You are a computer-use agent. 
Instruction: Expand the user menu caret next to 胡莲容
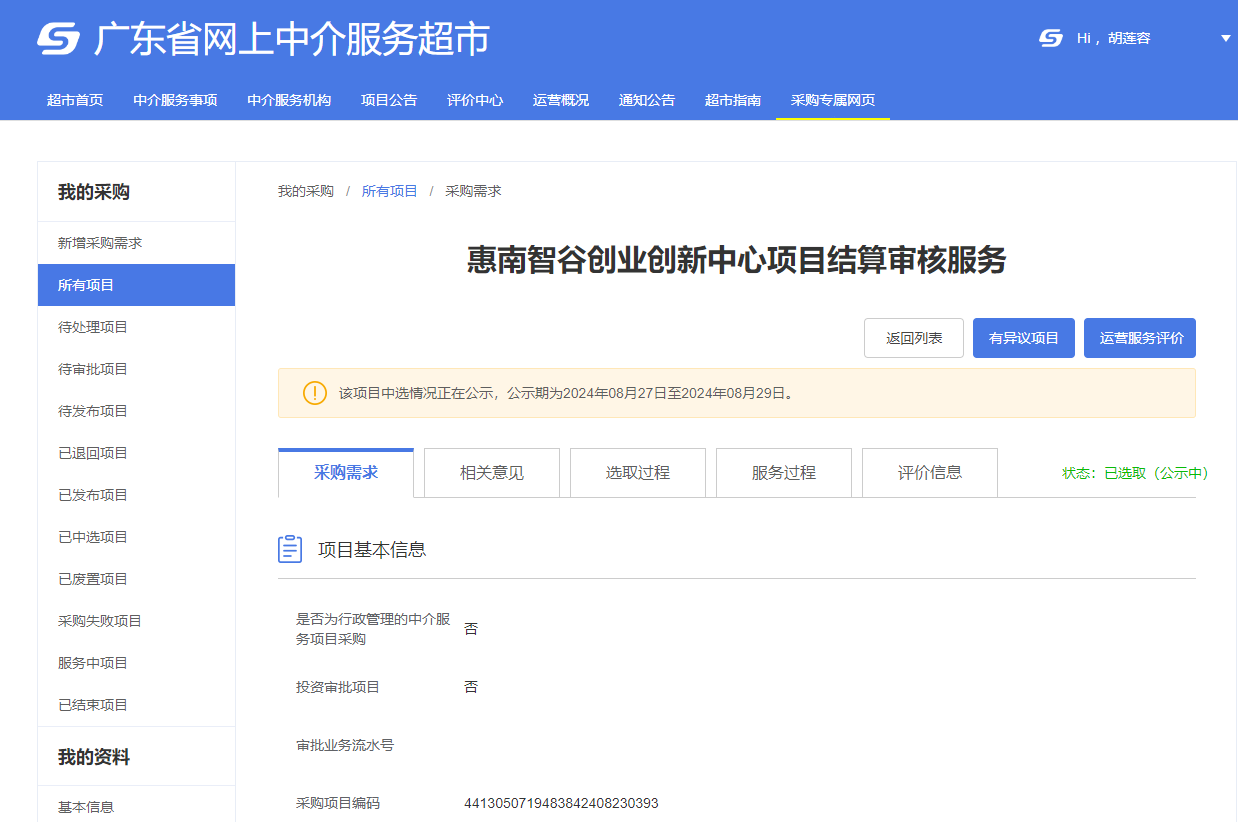coord(1224,38)
